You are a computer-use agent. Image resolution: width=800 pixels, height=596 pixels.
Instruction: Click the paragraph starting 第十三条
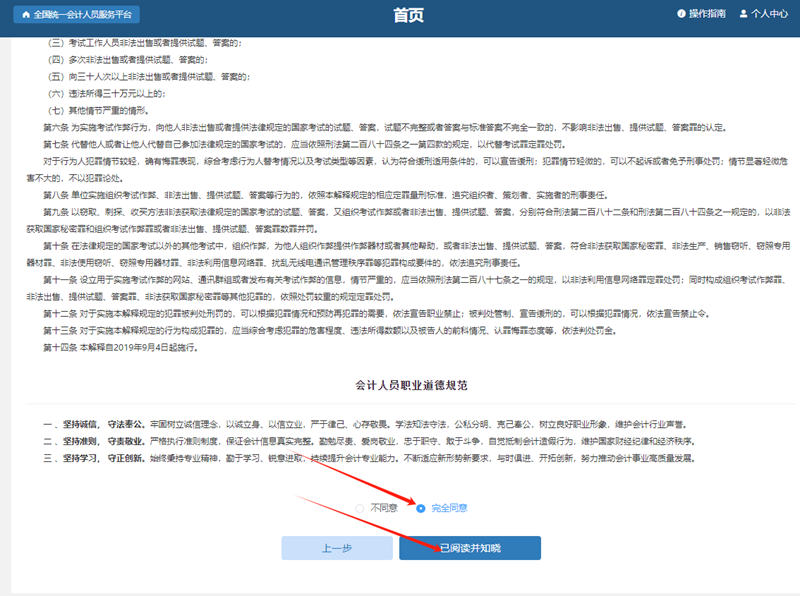tap(330, 331)
